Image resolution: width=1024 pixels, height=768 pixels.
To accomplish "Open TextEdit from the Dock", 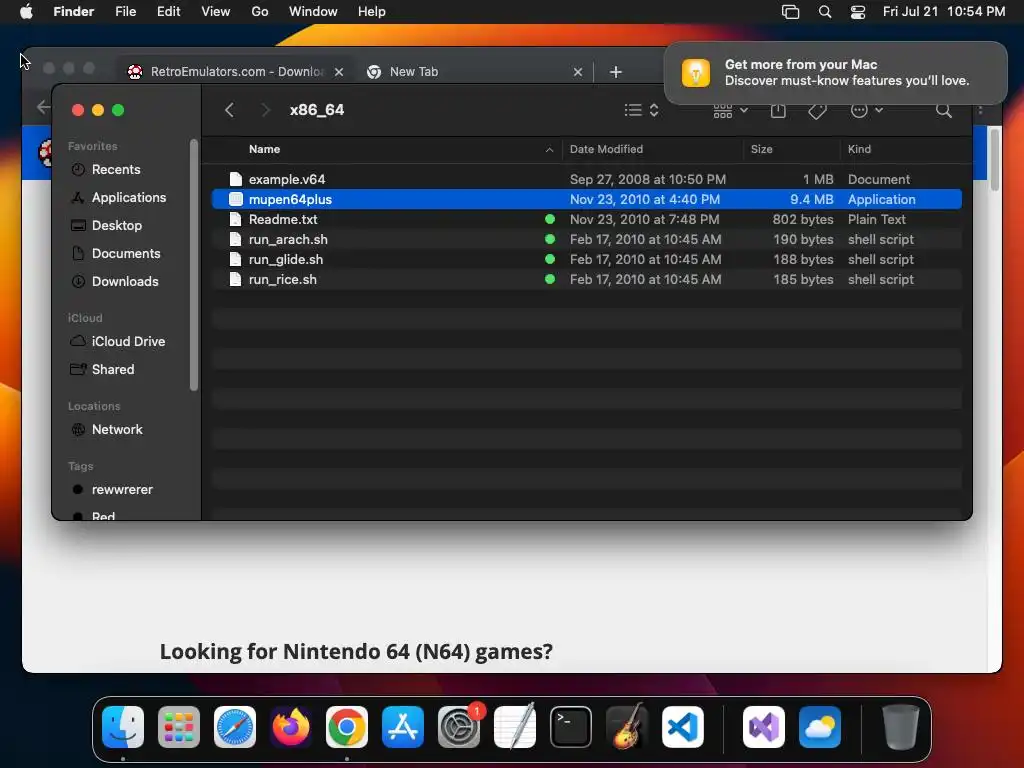I will click(x=515, y=727).
